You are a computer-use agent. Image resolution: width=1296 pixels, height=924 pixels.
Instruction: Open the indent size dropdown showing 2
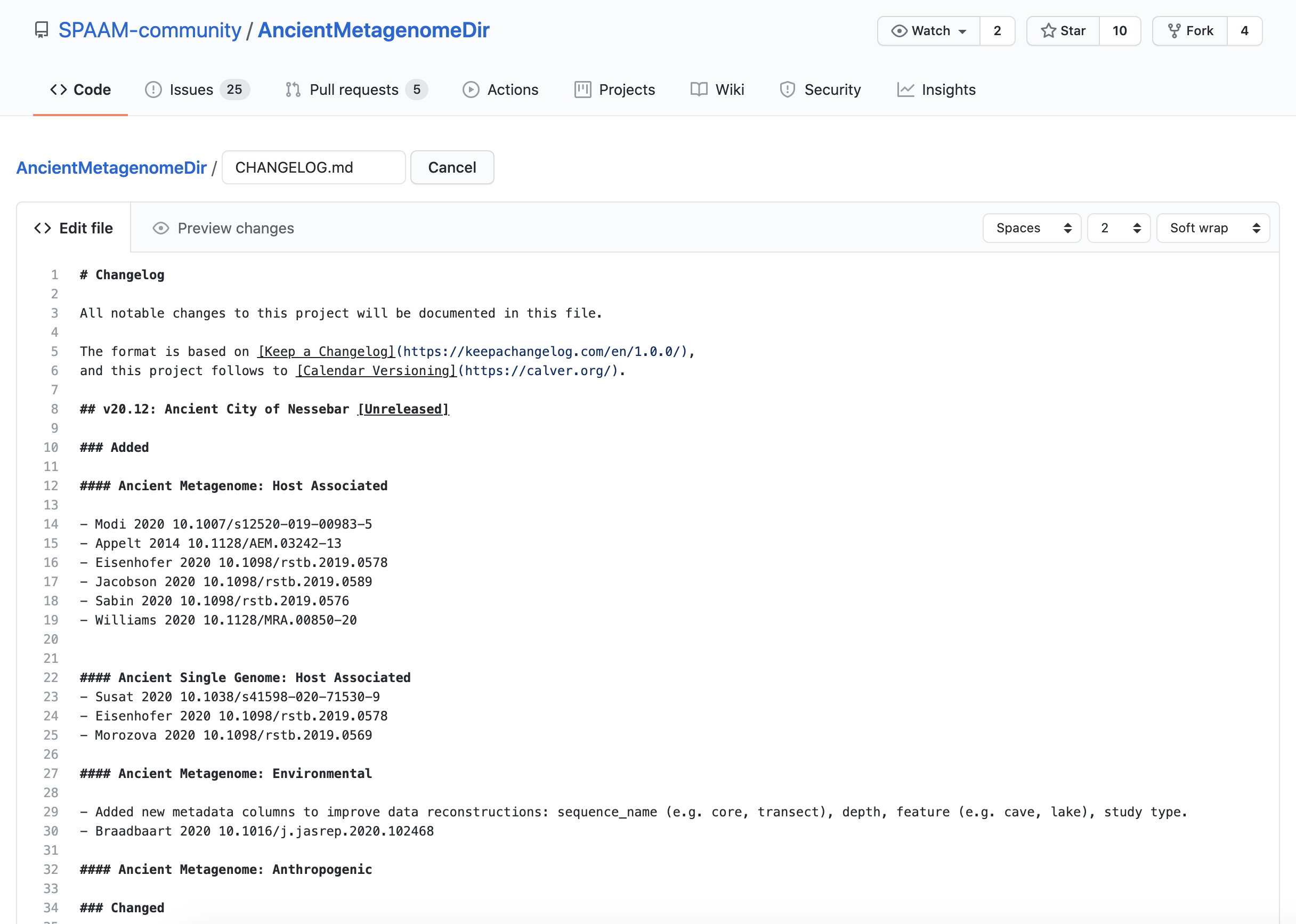click(1119, 228)
